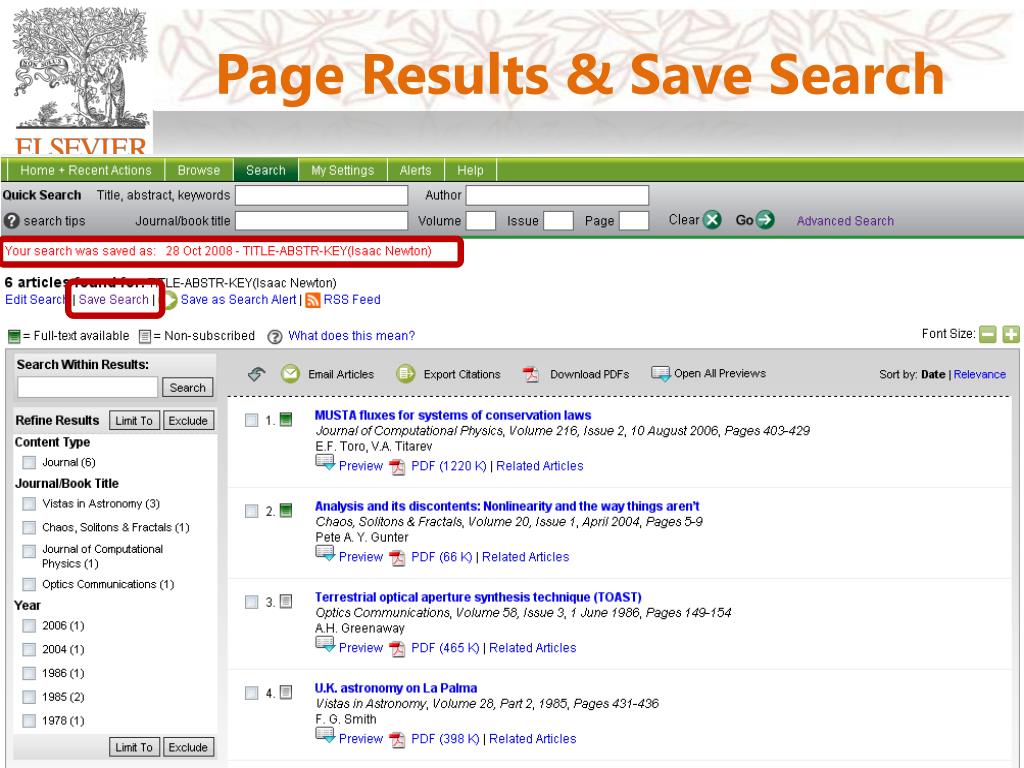Image resolution: width=1024 pixels, height=768 pixels.
Task: Open the Terrestrial optical aperture synthesis technique title
Action: click(478, 597)
